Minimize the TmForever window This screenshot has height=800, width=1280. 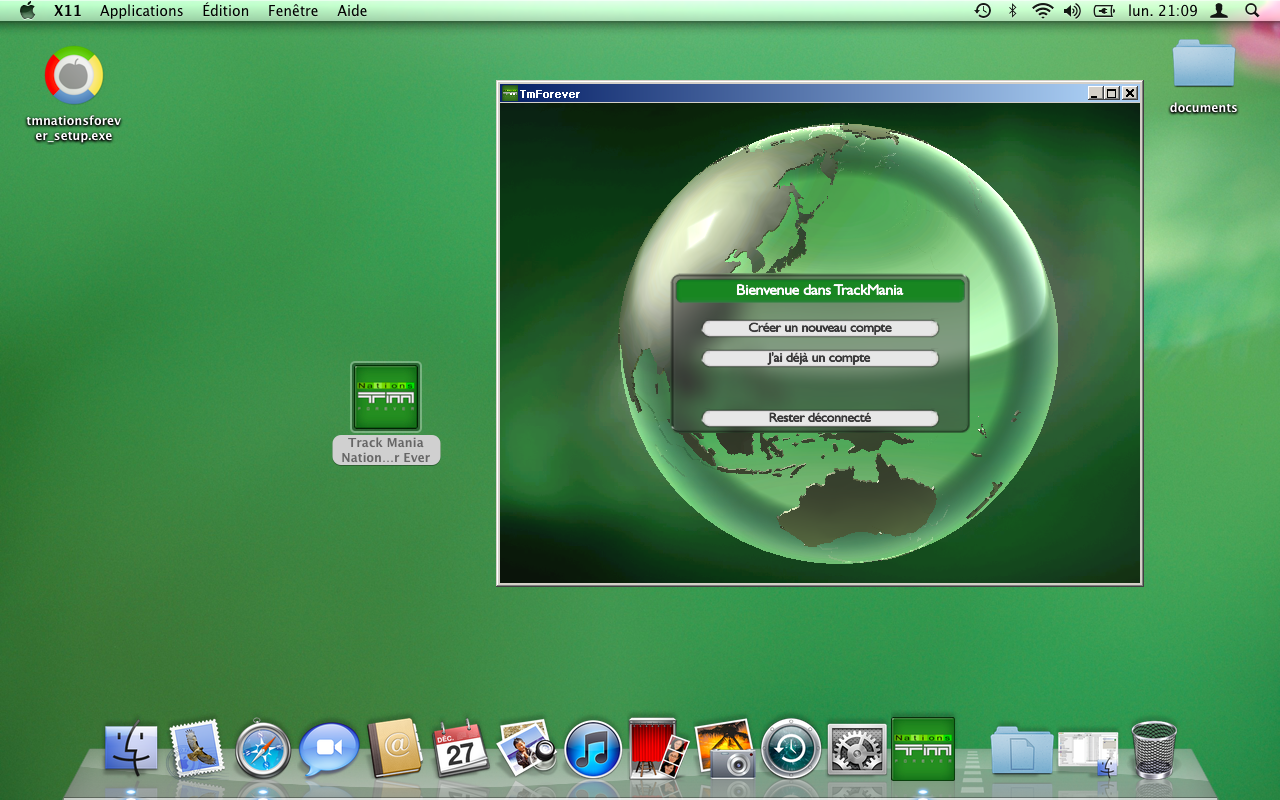[x=1095, y=93]
